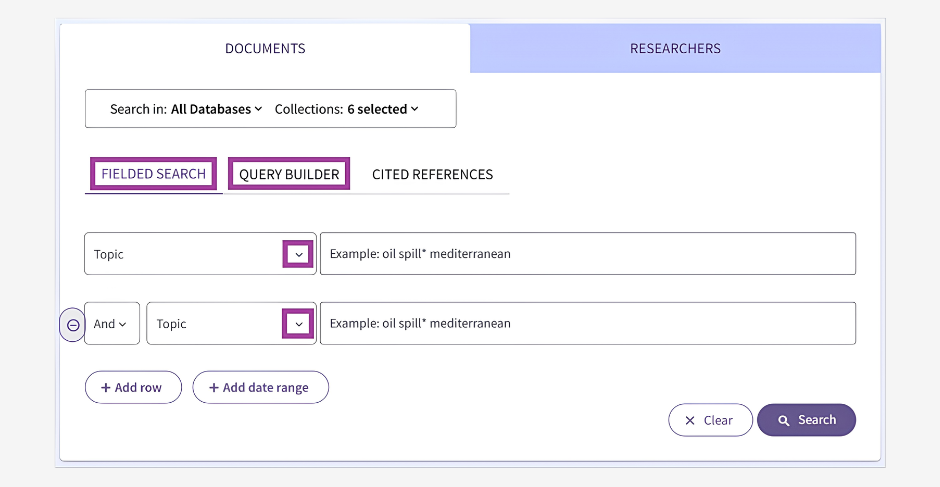
Task: Open the All Databases selector
Action: pyautogui.click(x=216, y=109)
